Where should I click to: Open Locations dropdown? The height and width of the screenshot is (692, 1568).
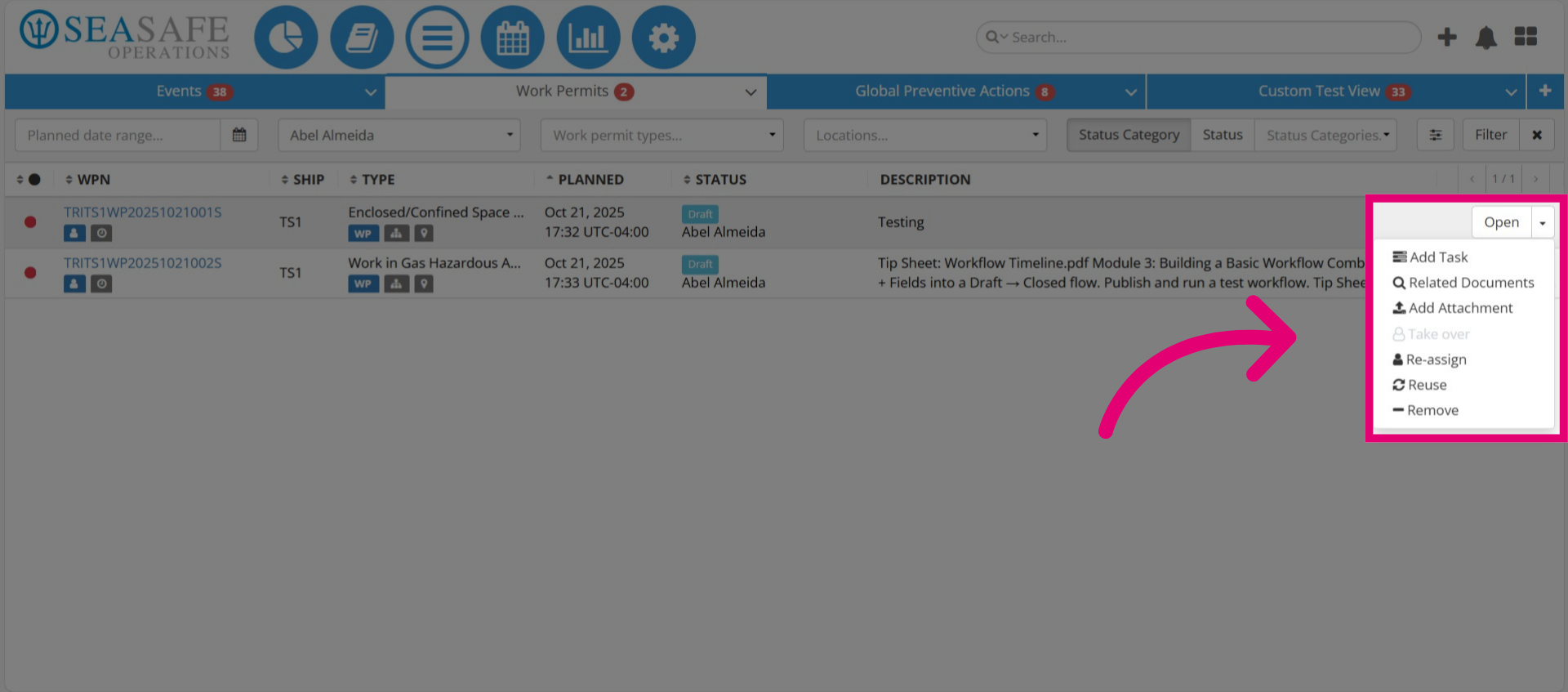click(925, 135)
